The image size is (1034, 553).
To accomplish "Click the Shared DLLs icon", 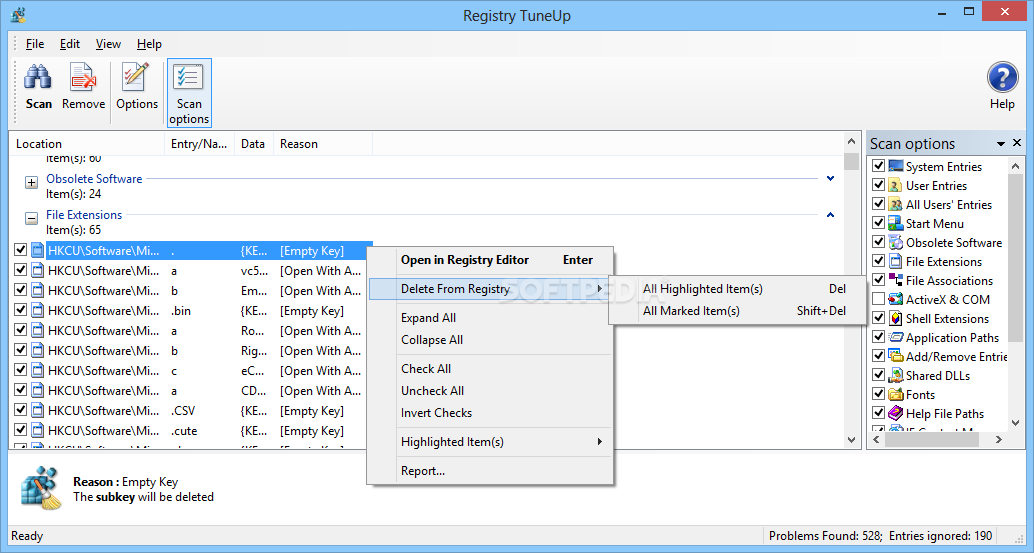I will point(896,375).
